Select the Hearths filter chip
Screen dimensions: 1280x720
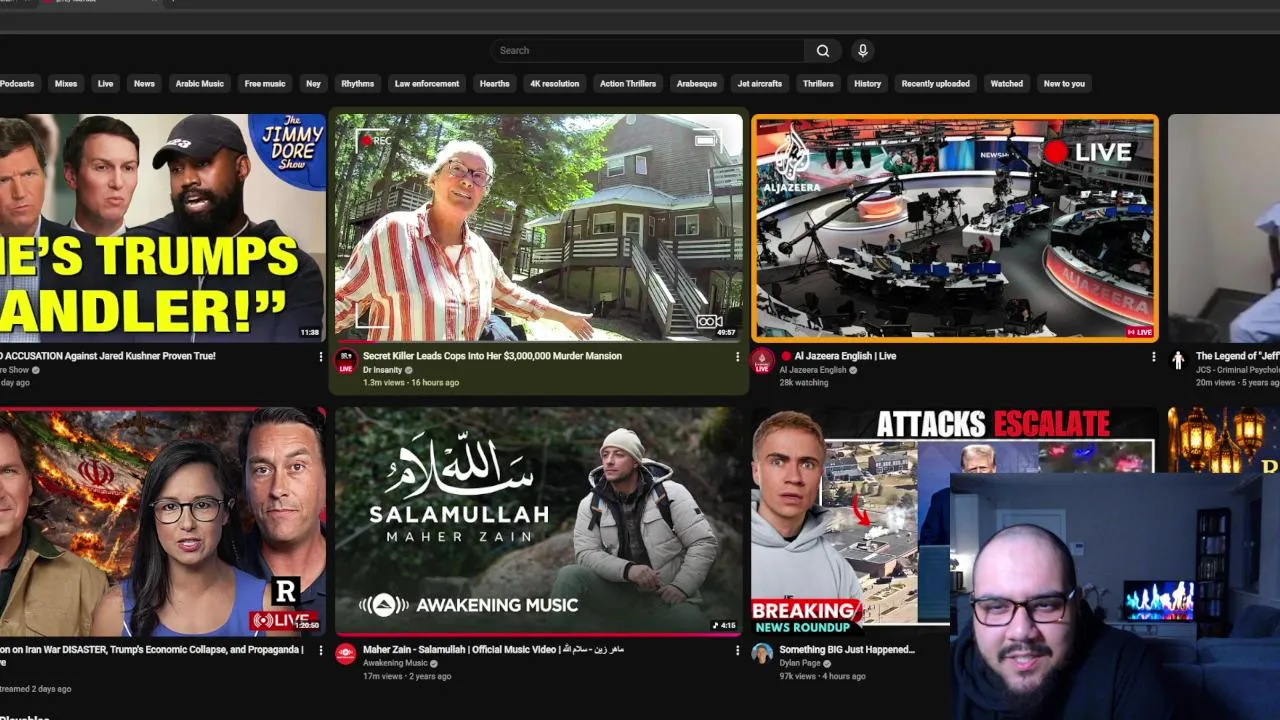click(494, 84)
